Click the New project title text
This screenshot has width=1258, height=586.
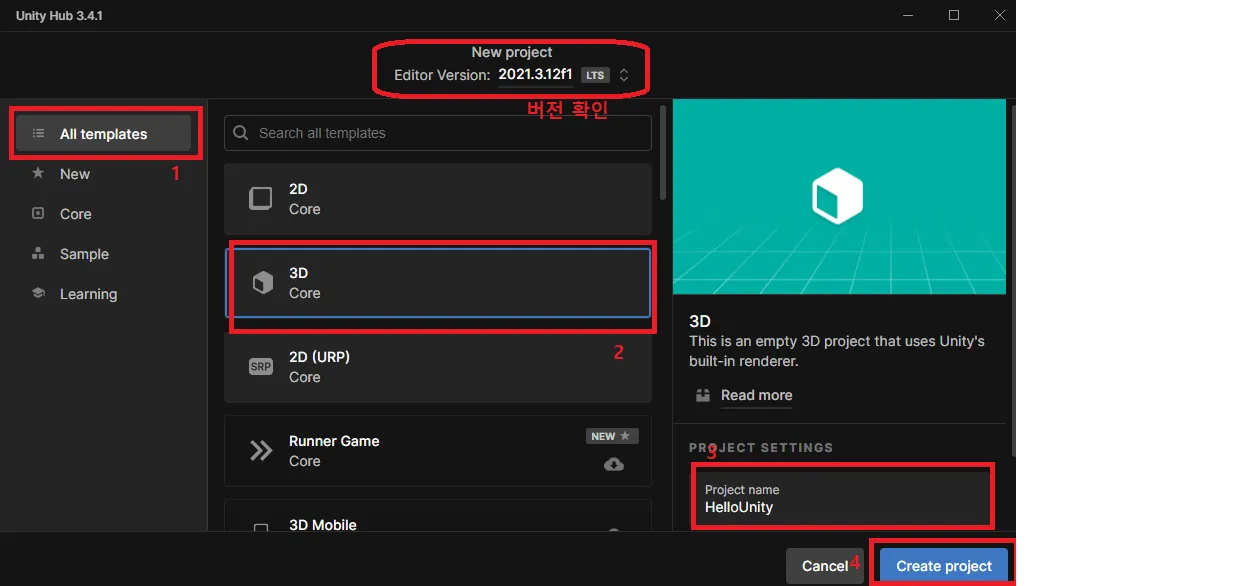click(512, 52)
